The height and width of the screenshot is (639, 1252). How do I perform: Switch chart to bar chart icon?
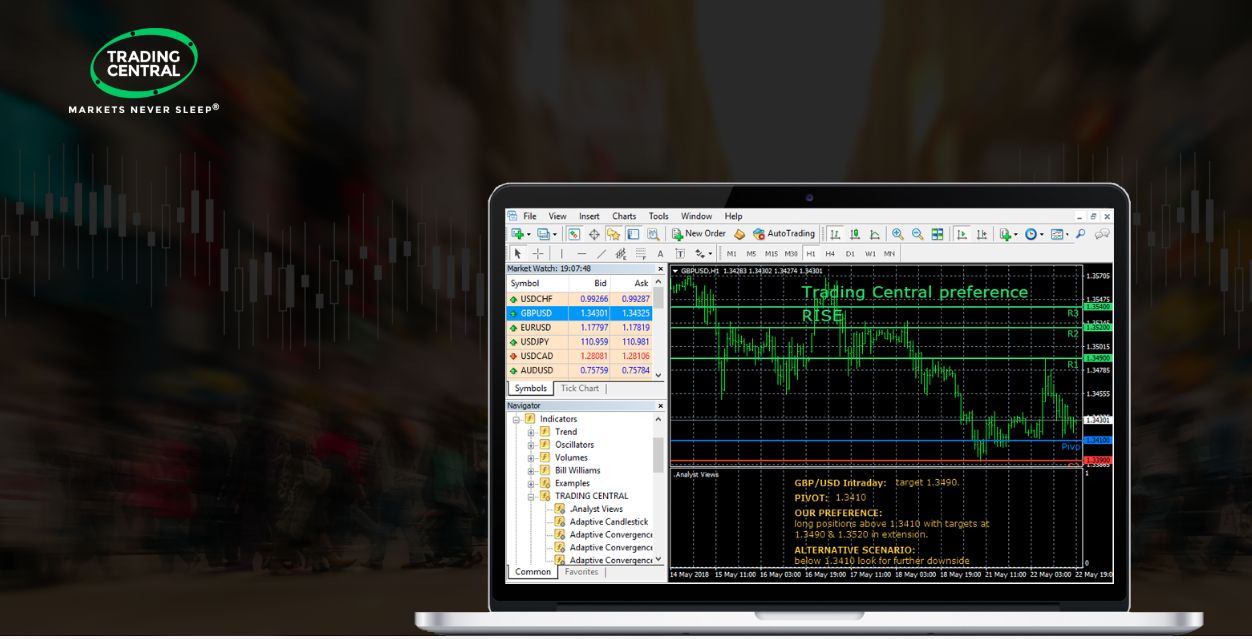(x=835, y=234)
